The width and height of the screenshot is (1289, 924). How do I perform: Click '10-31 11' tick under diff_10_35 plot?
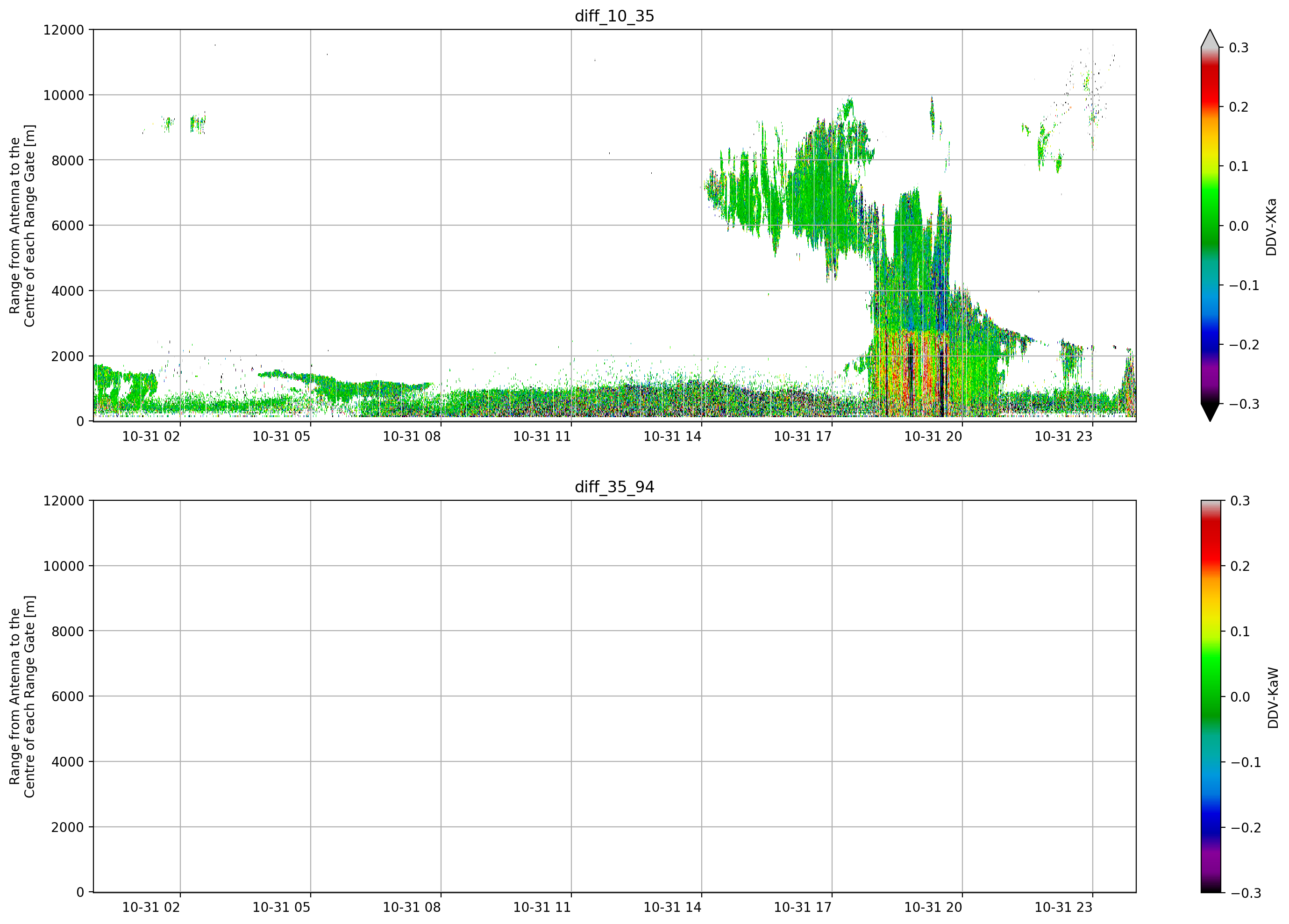(542, 436)
